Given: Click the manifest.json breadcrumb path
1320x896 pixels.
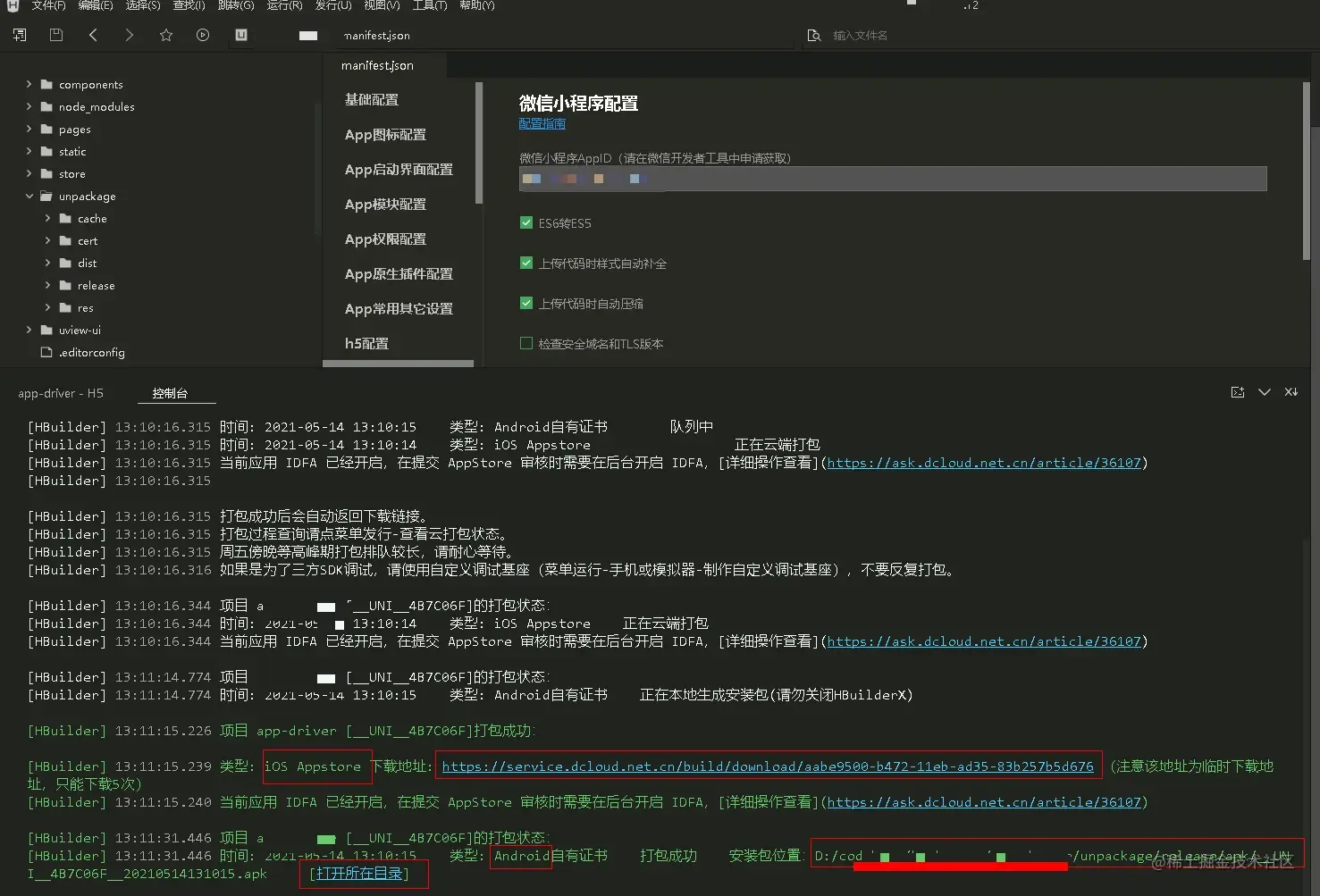Looking at the screenshot, I should coord(376,35).
